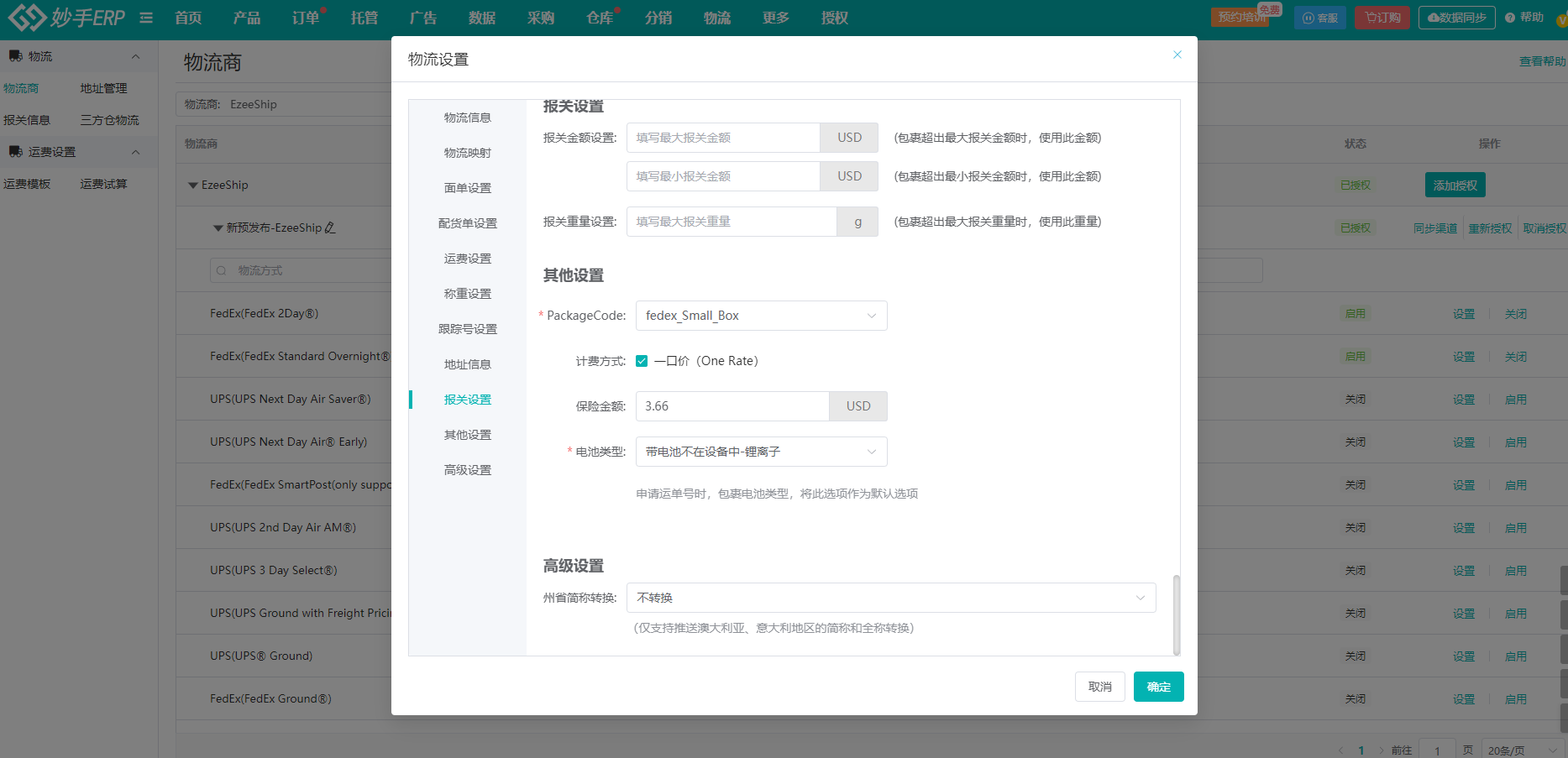Viewport: 1568px width, 758px height.
Task: Switch to 配货单设置 dialog tab
Action: (x=468, y=223)
